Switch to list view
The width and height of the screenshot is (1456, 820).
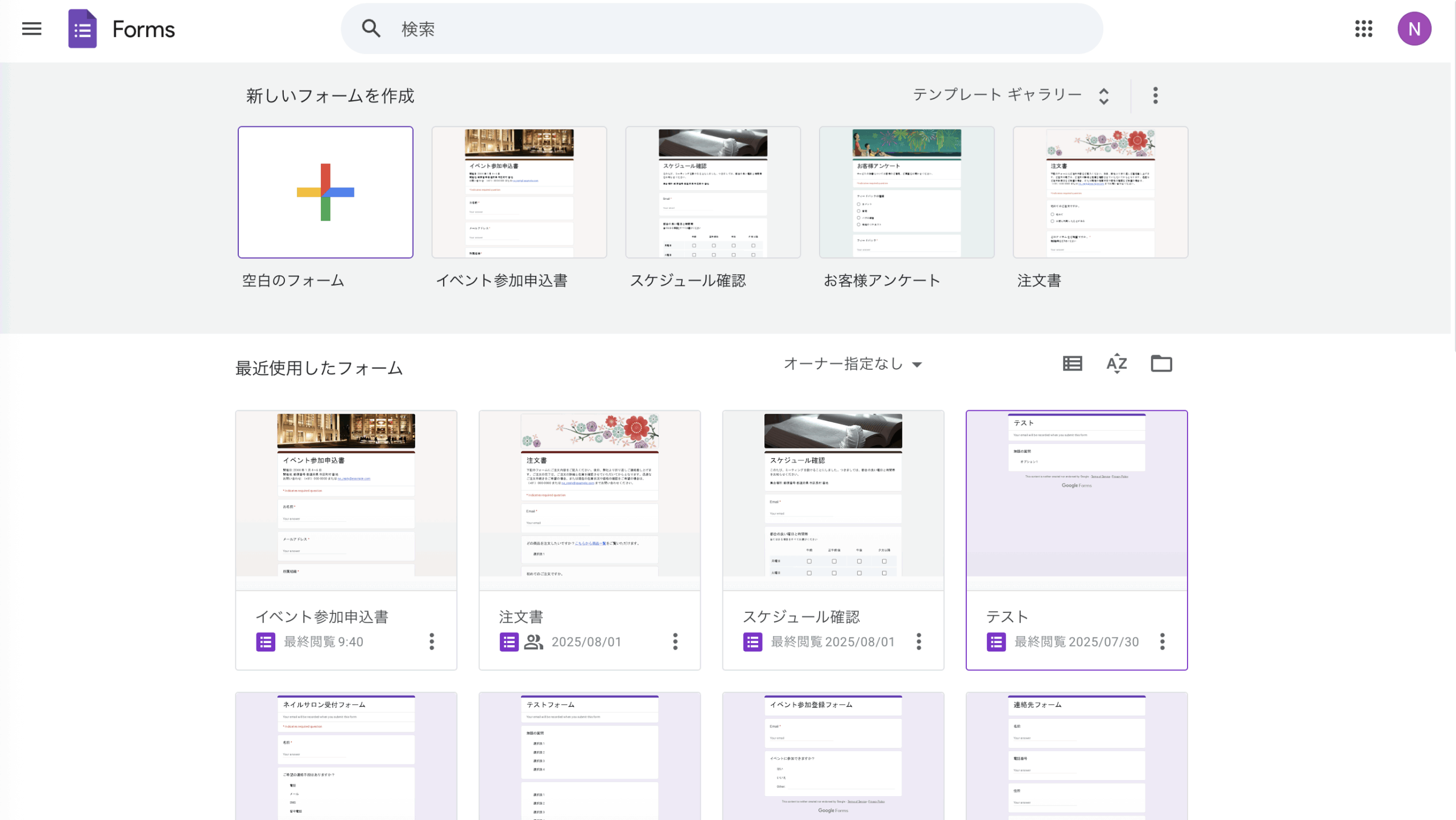click(1072, 364)
